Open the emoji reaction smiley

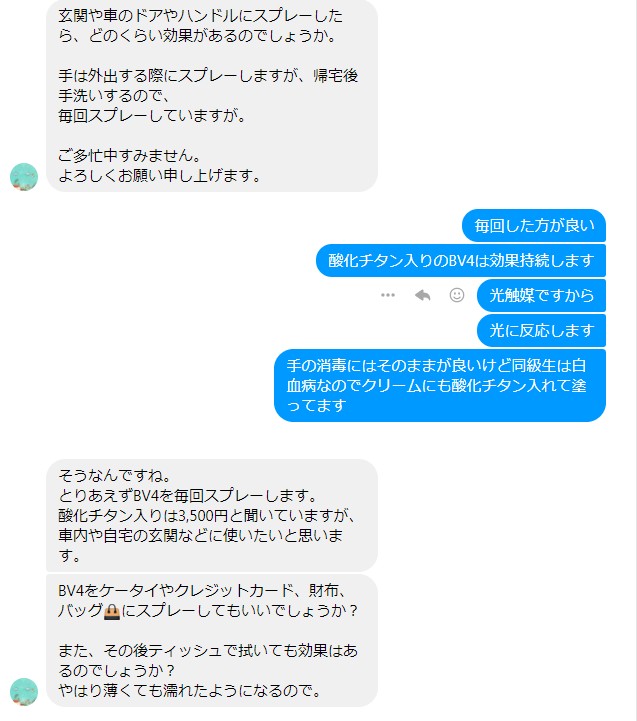[x=457, y=295]
